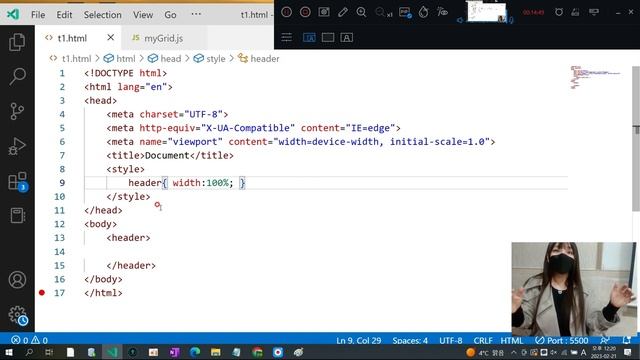
Task: Open the Go menu
Action: pos(170,15)
